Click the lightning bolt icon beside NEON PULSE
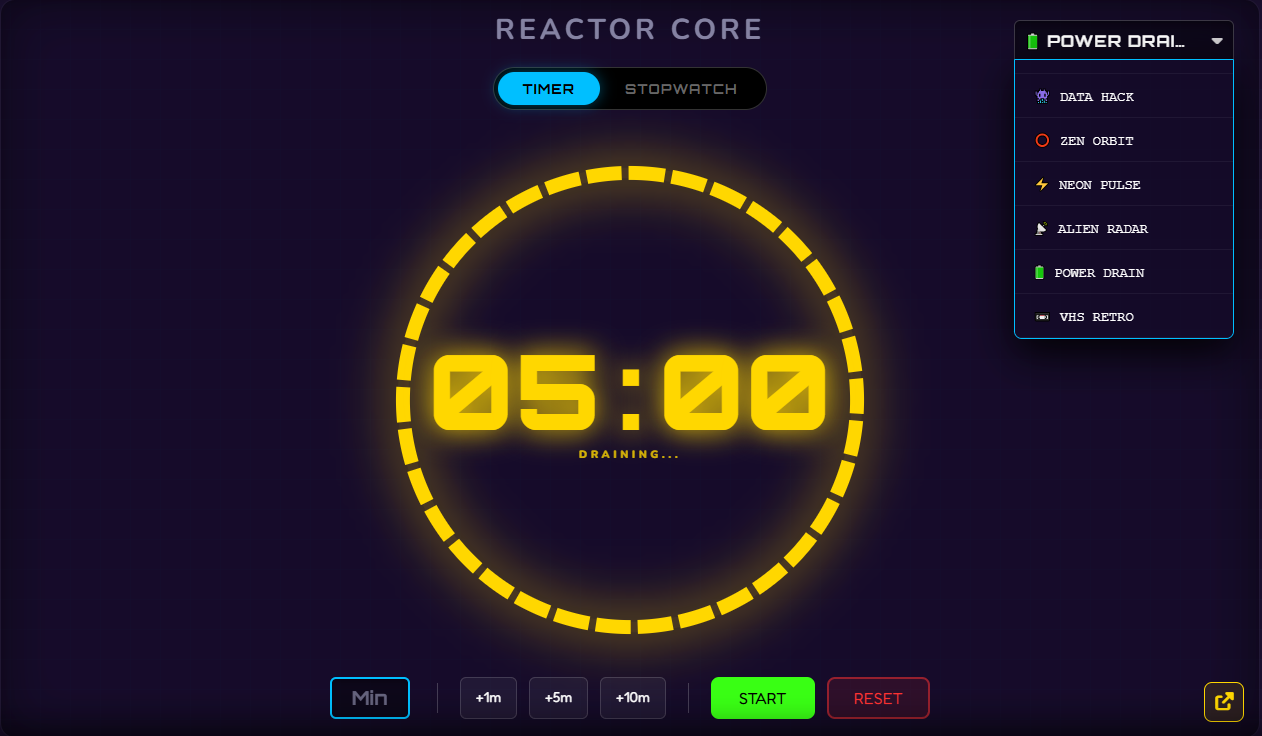The height and width of the screenshot is (736, 1262). point(1041,184)
